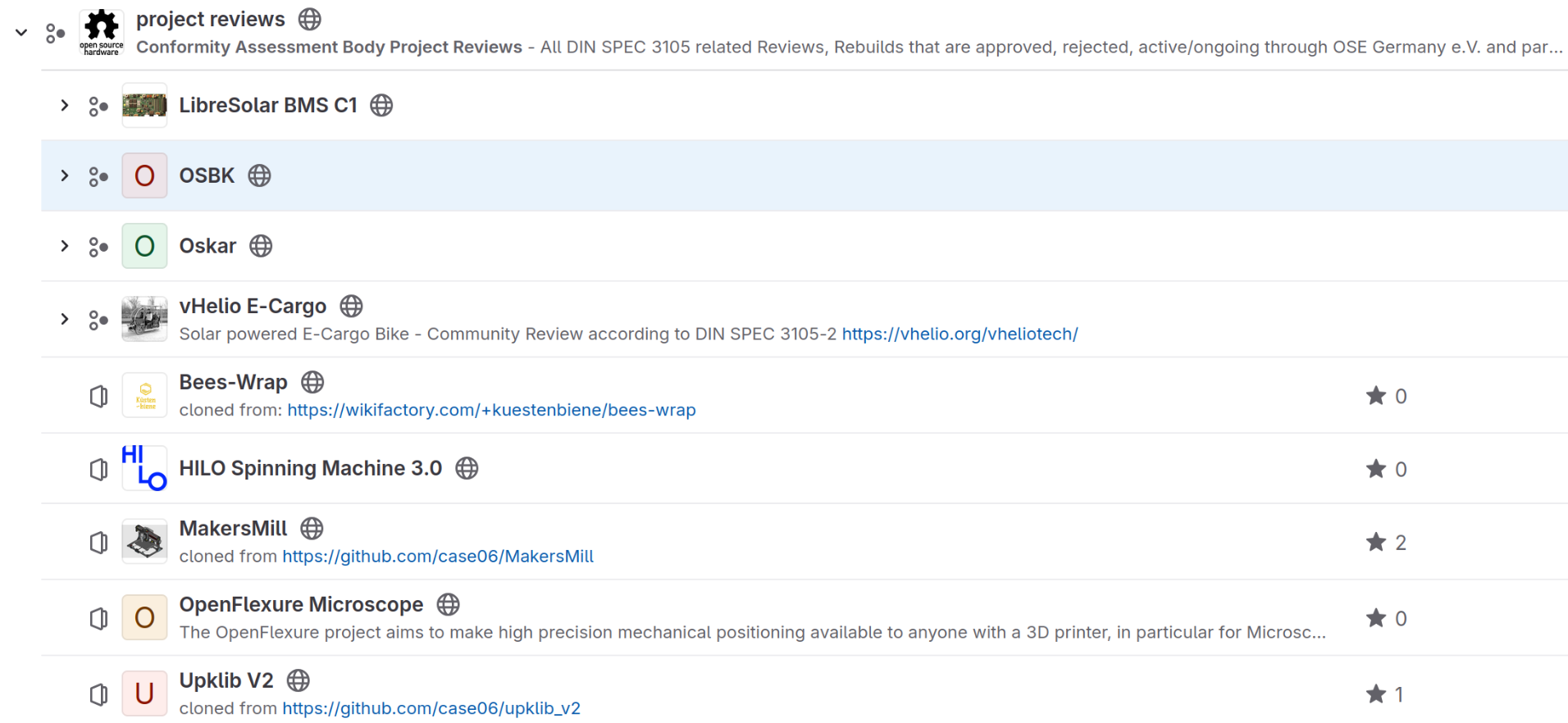Open the HILO Spinning Machine 3.0 project
Image resolution: width=1568 pixels, height=723 pixels.
(311, 468)
